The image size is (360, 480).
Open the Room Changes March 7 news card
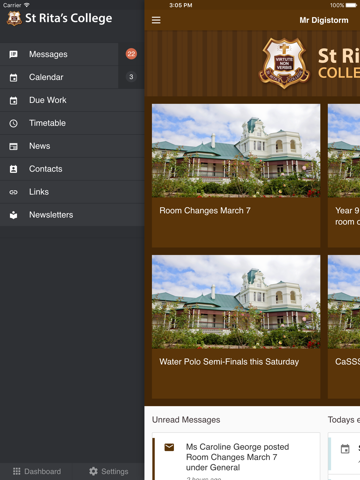236,176
